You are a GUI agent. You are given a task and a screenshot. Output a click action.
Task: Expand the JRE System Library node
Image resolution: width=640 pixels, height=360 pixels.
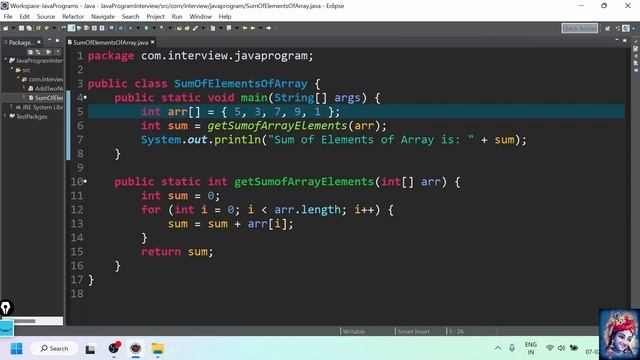11,107
